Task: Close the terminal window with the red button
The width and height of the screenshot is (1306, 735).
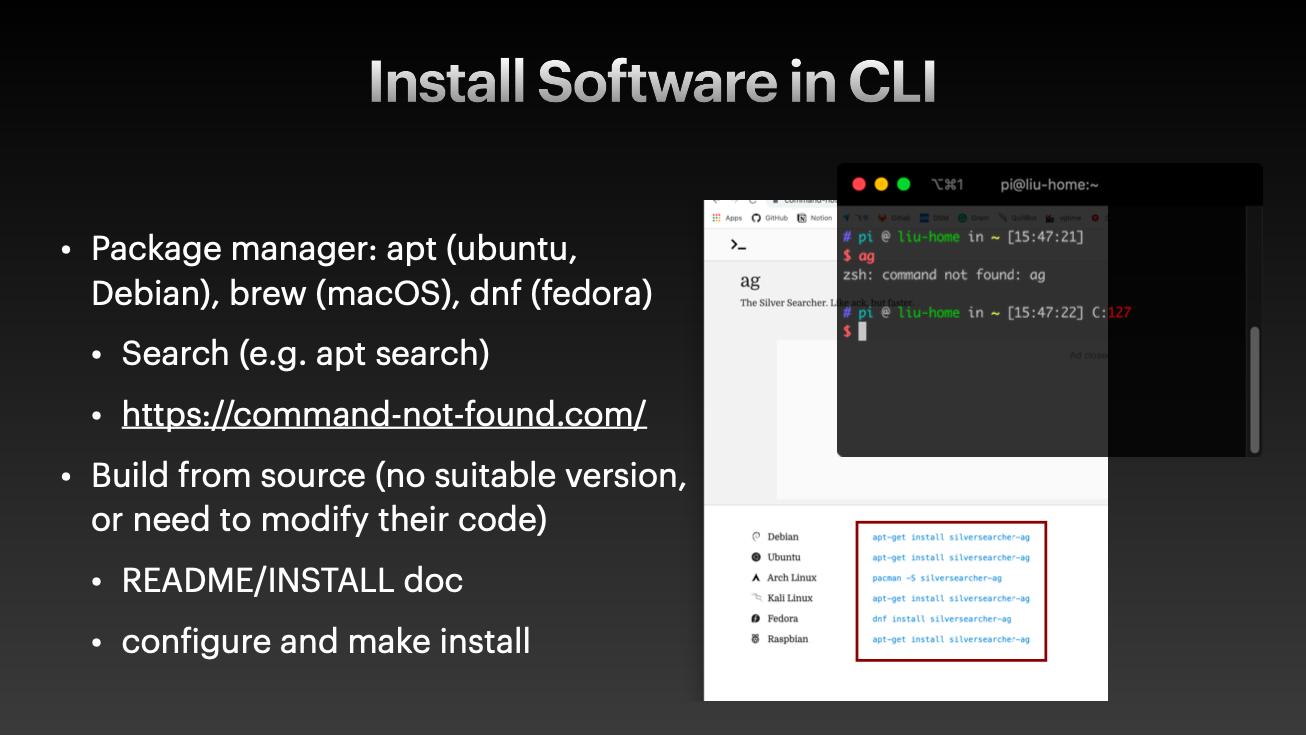Action: pos(858,184)
